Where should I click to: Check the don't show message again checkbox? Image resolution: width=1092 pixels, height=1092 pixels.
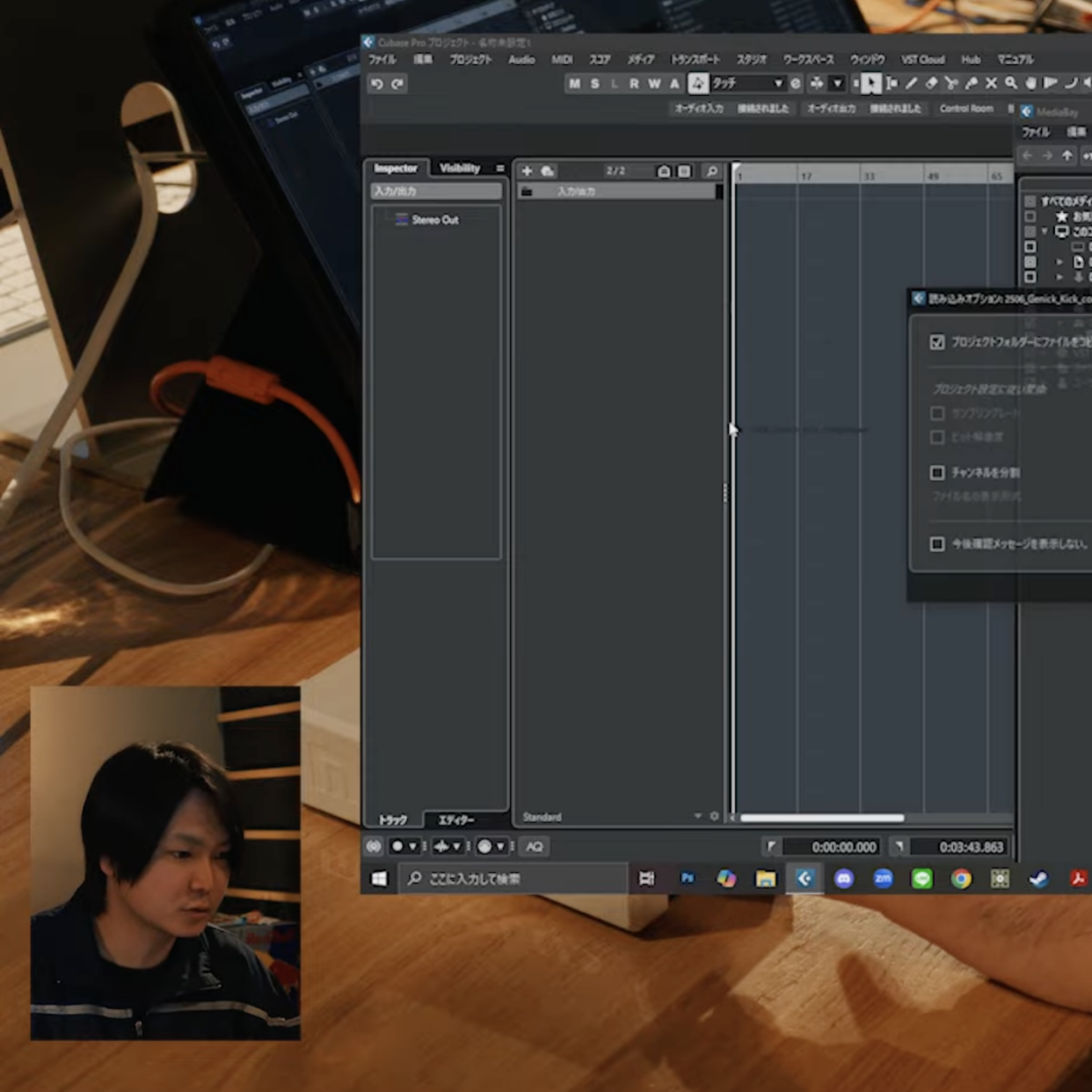(x=937, y=544)
